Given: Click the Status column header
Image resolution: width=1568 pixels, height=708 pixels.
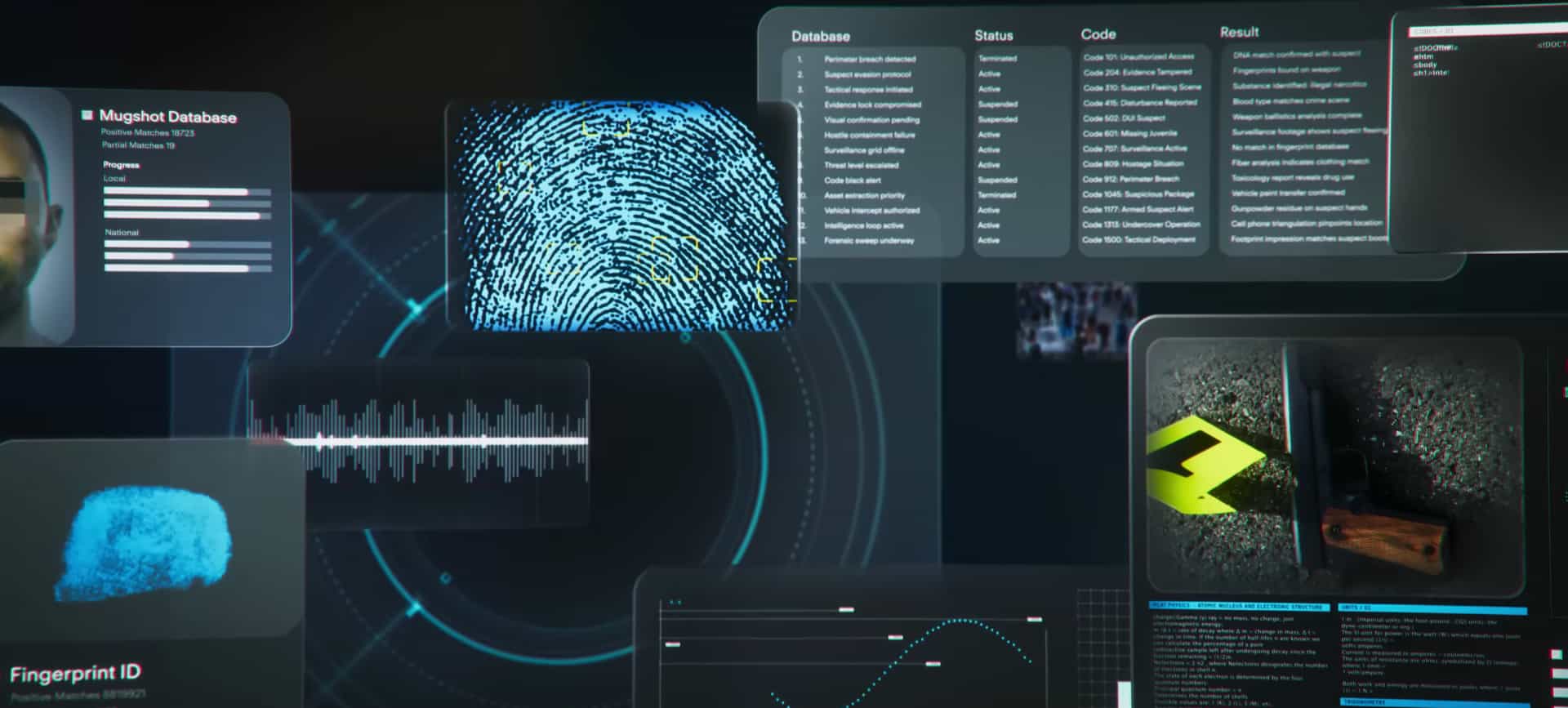Looking at the screenshot, I should 993,35.
